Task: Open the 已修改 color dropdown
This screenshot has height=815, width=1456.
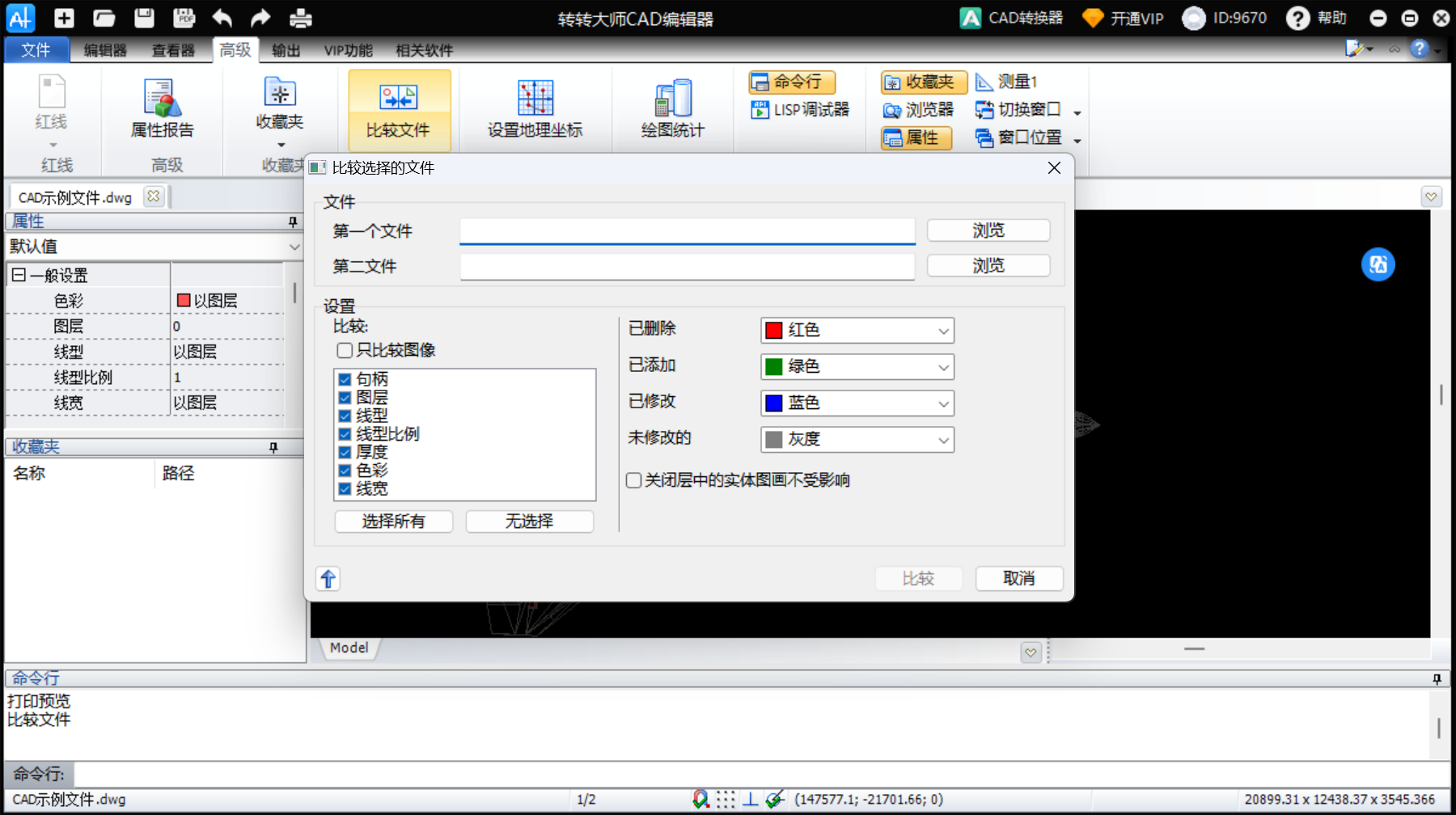Action: 857,403
